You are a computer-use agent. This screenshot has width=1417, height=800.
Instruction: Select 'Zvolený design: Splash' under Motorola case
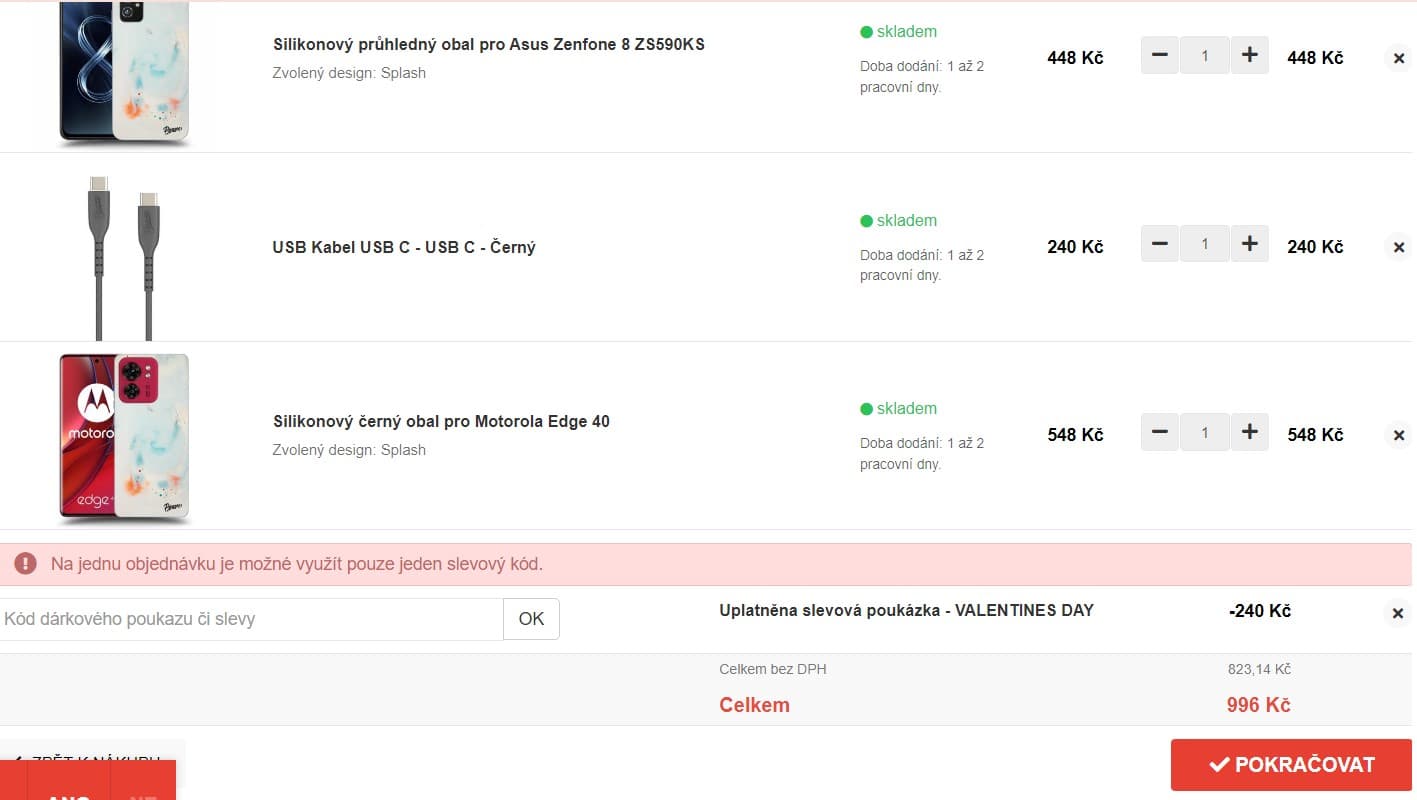point(349,450)
